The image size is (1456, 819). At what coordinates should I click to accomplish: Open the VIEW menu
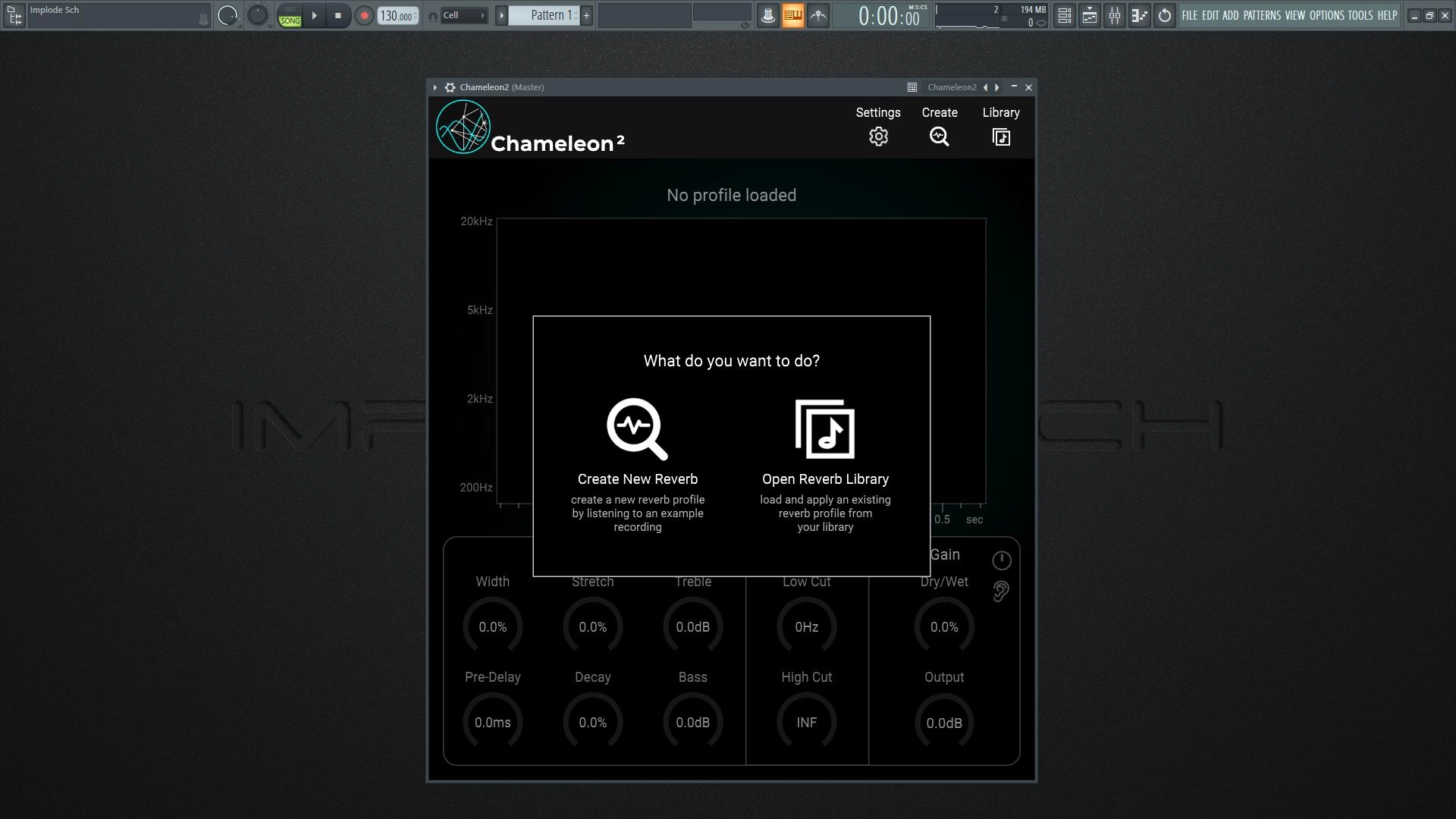click(1295, 15)
